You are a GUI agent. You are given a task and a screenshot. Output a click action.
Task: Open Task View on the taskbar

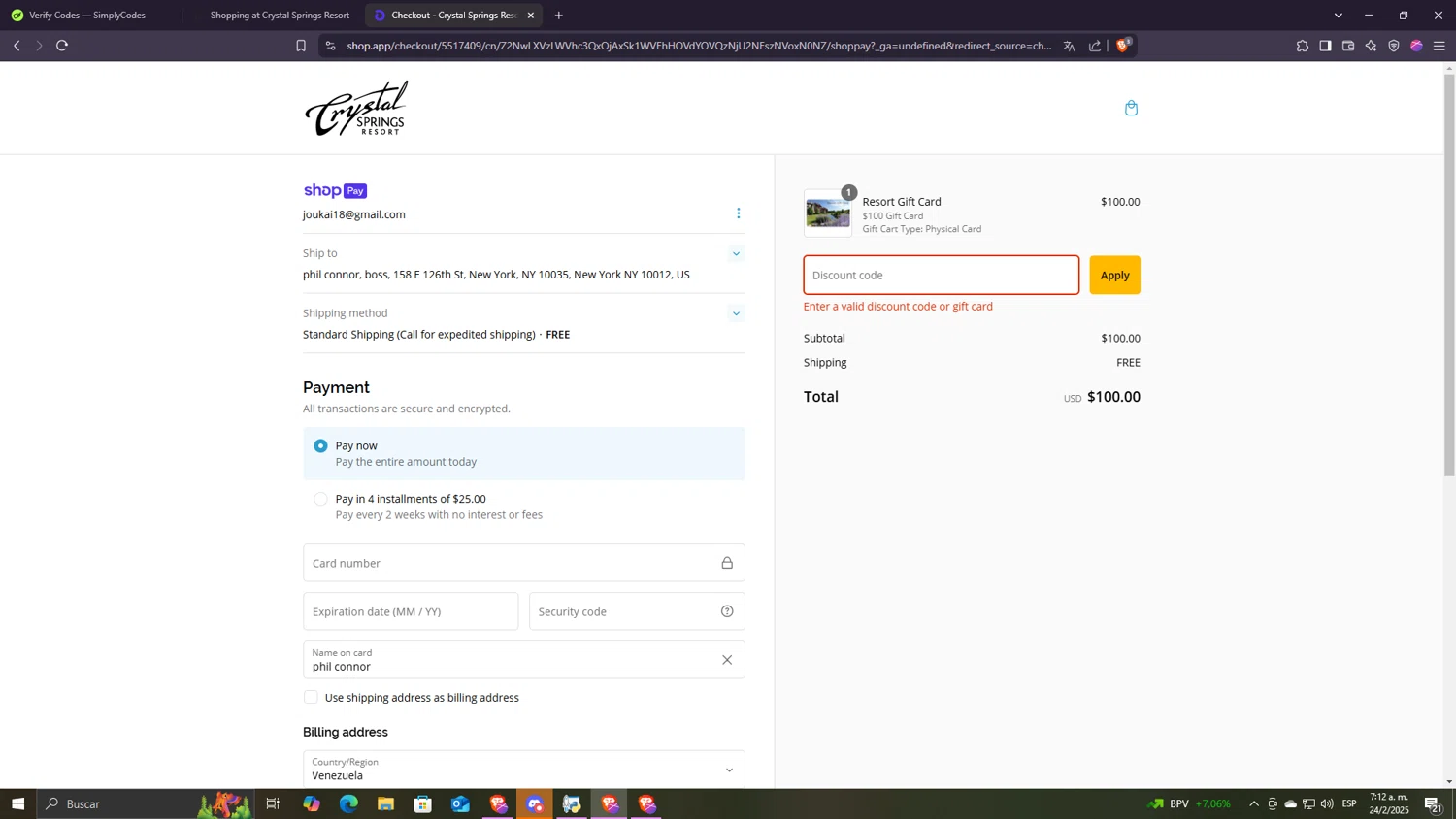273,803
